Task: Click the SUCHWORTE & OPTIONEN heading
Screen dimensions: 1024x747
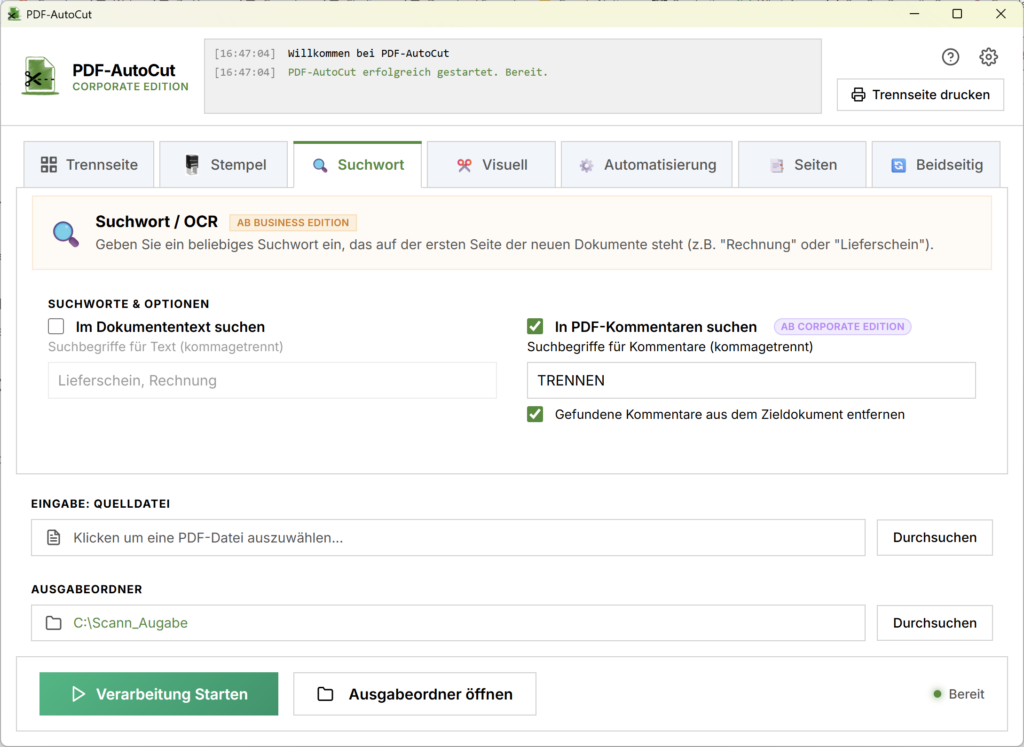Action: tap(129, 304)
